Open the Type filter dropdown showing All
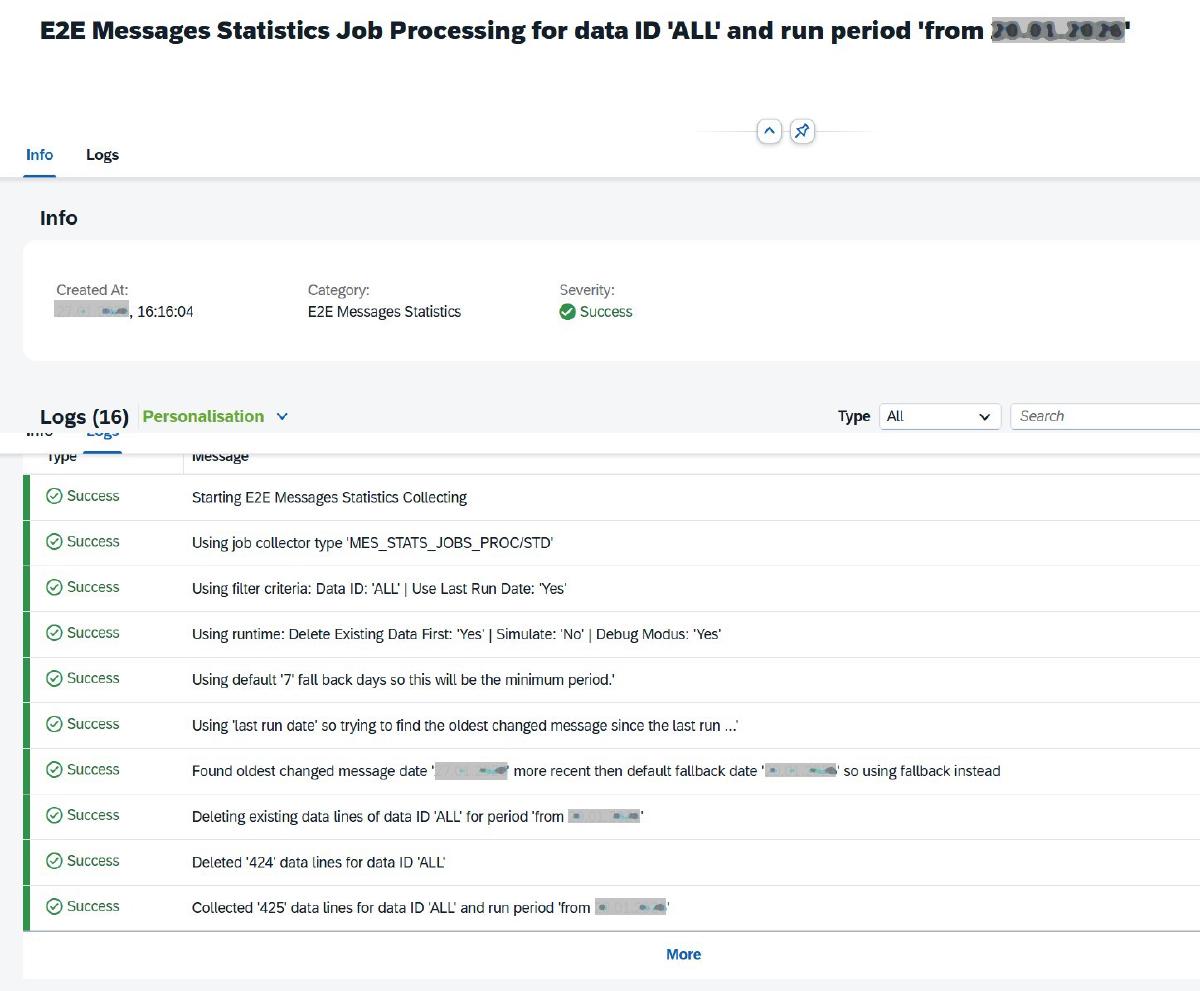Screen dimensions: 1200x991 939,417
